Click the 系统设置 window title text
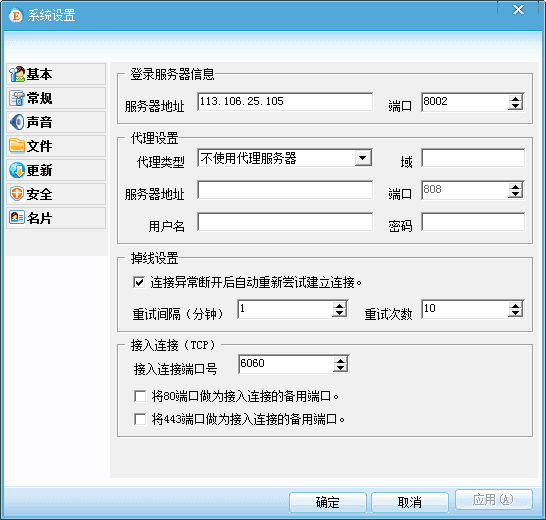 tap(52, 16)
